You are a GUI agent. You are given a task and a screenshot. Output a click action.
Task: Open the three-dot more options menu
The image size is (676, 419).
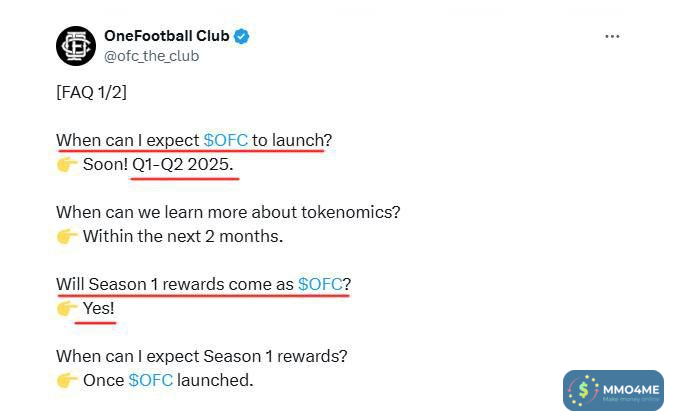click(x=612, y=36)
